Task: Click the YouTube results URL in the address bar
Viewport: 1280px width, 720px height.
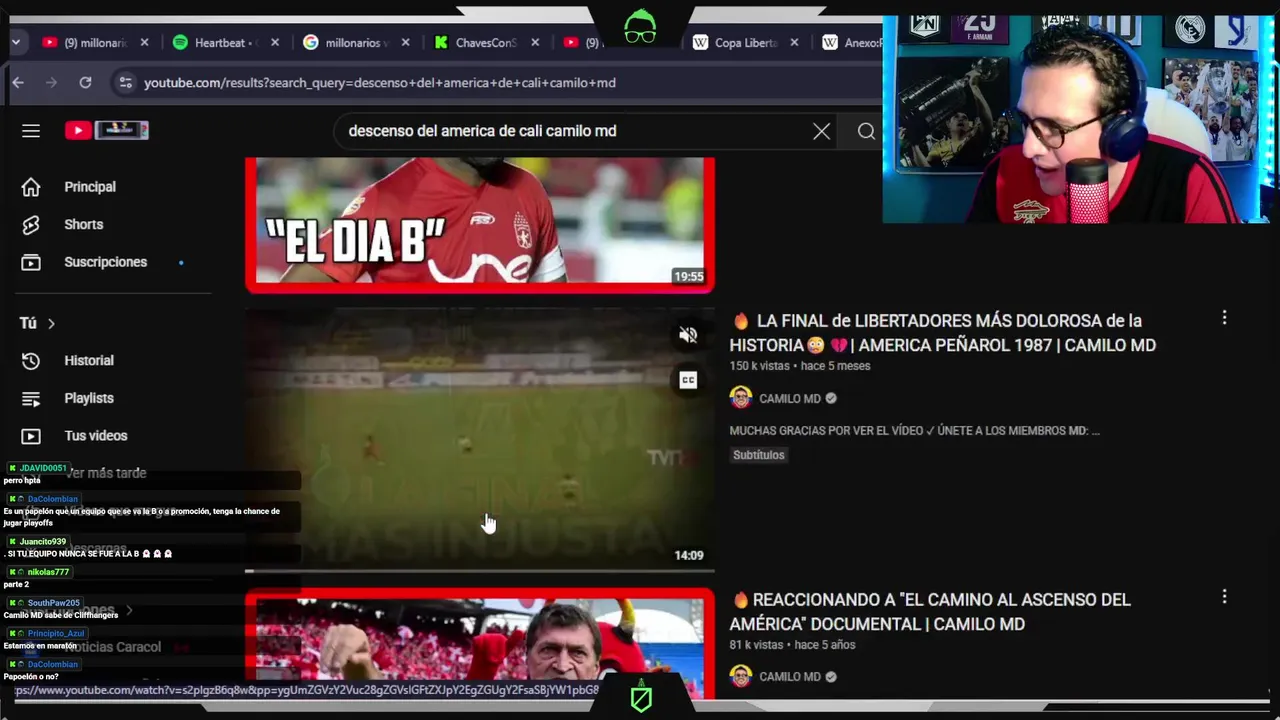Action: point(380,83)
